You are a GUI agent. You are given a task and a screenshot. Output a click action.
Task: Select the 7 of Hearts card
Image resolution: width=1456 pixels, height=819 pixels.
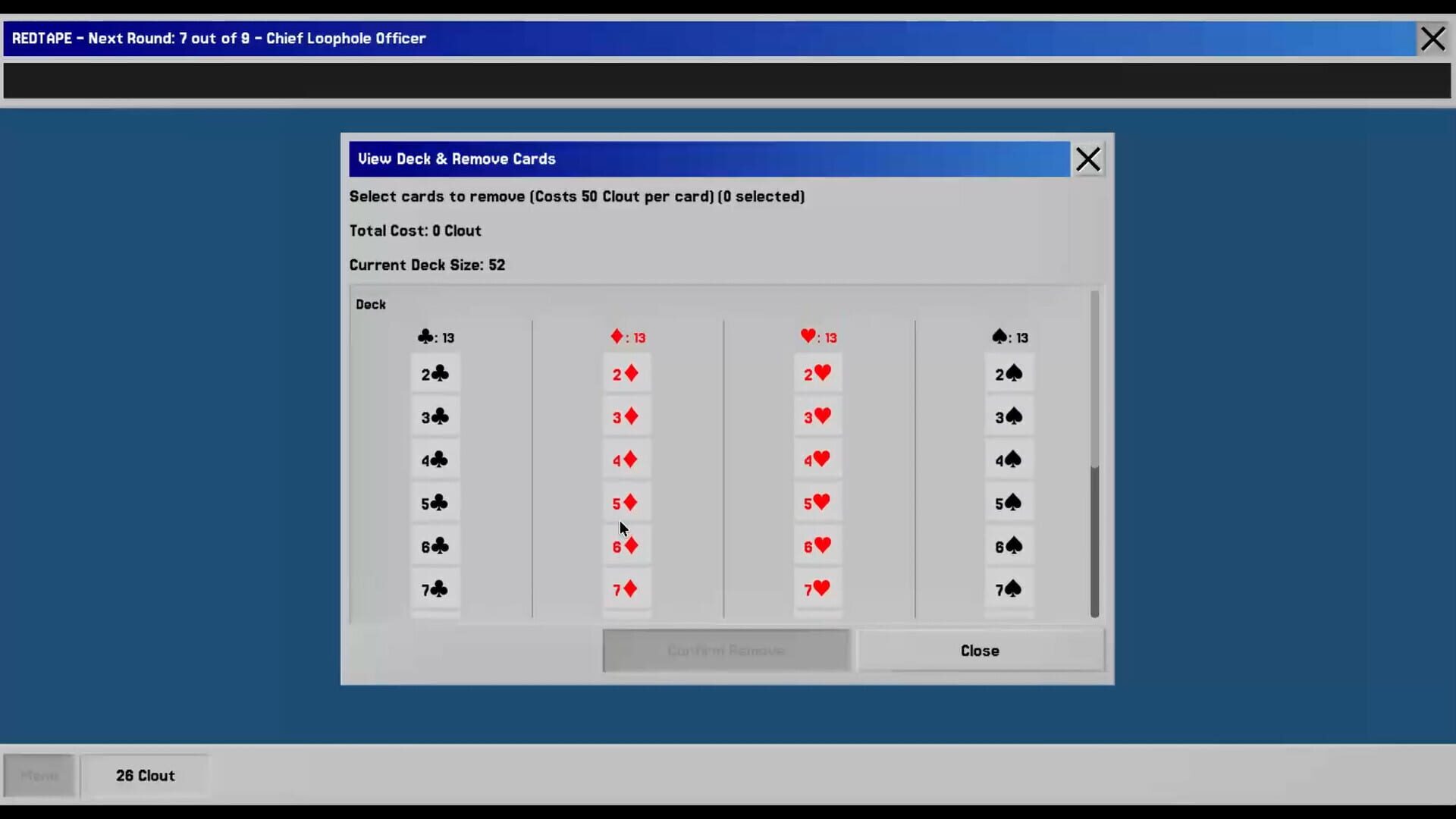click(x=817, y=589)
